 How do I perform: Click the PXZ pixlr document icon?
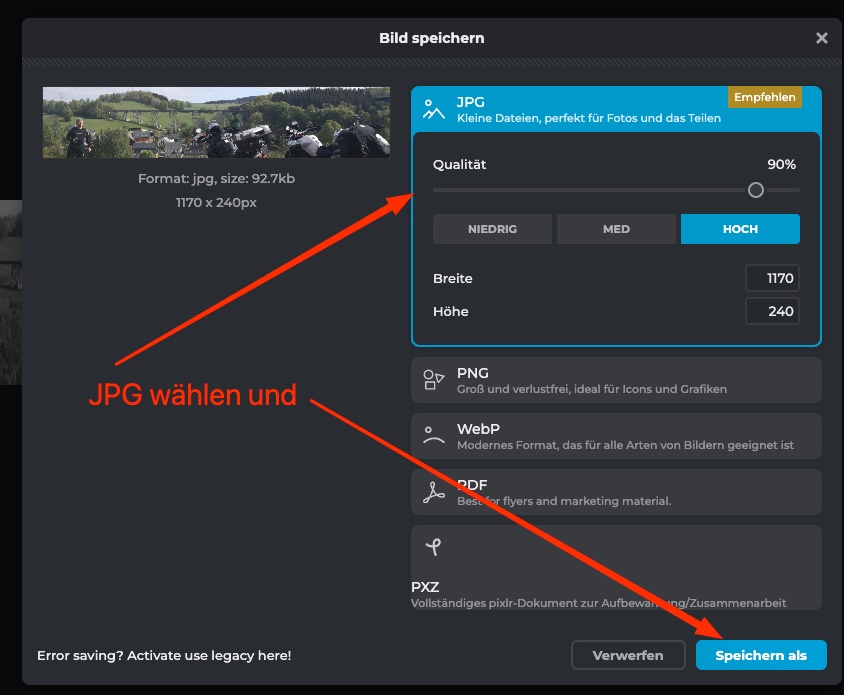(432, 547)
